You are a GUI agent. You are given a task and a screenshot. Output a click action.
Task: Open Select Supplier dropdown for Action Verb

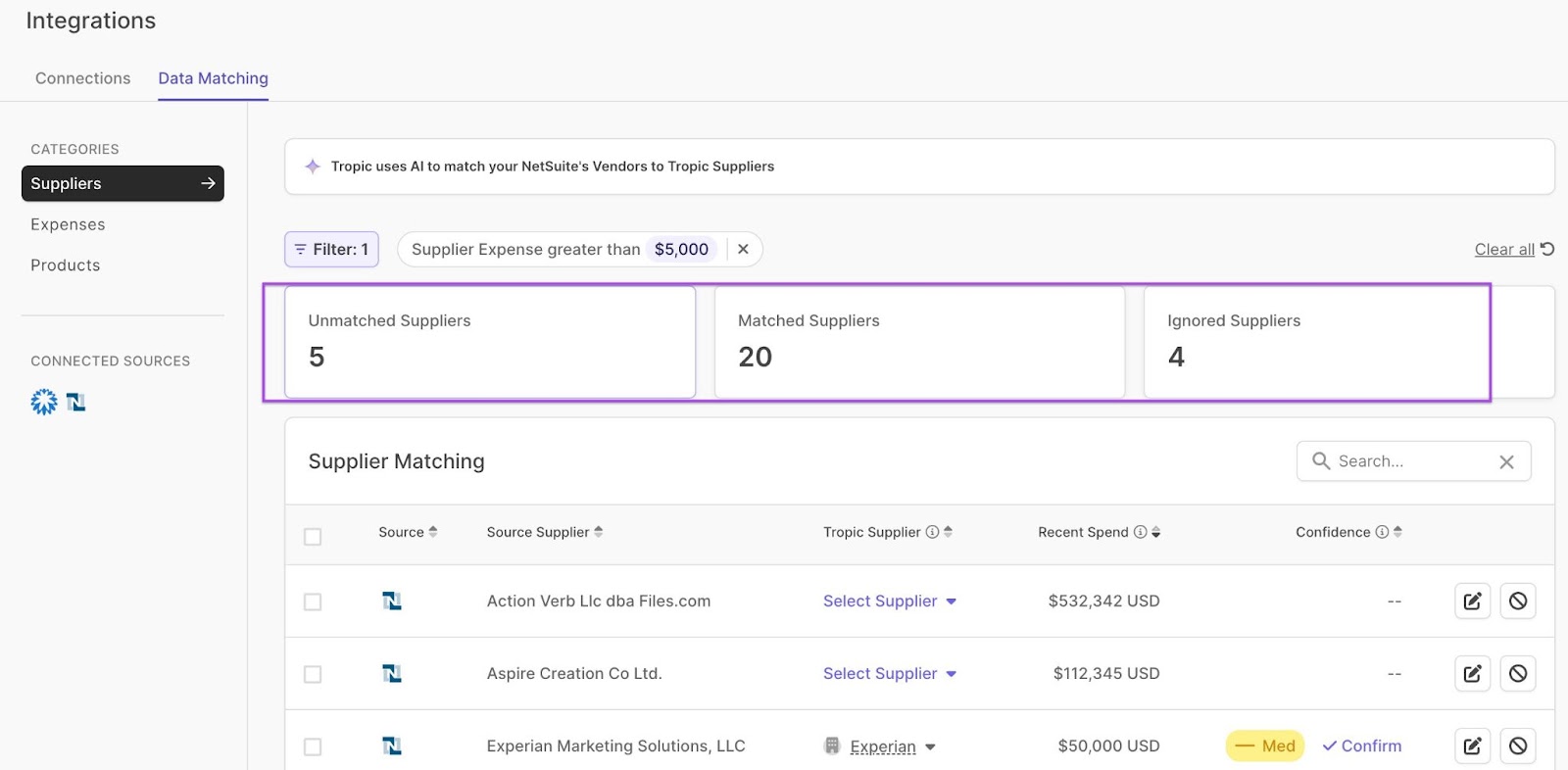coord(890,602)
